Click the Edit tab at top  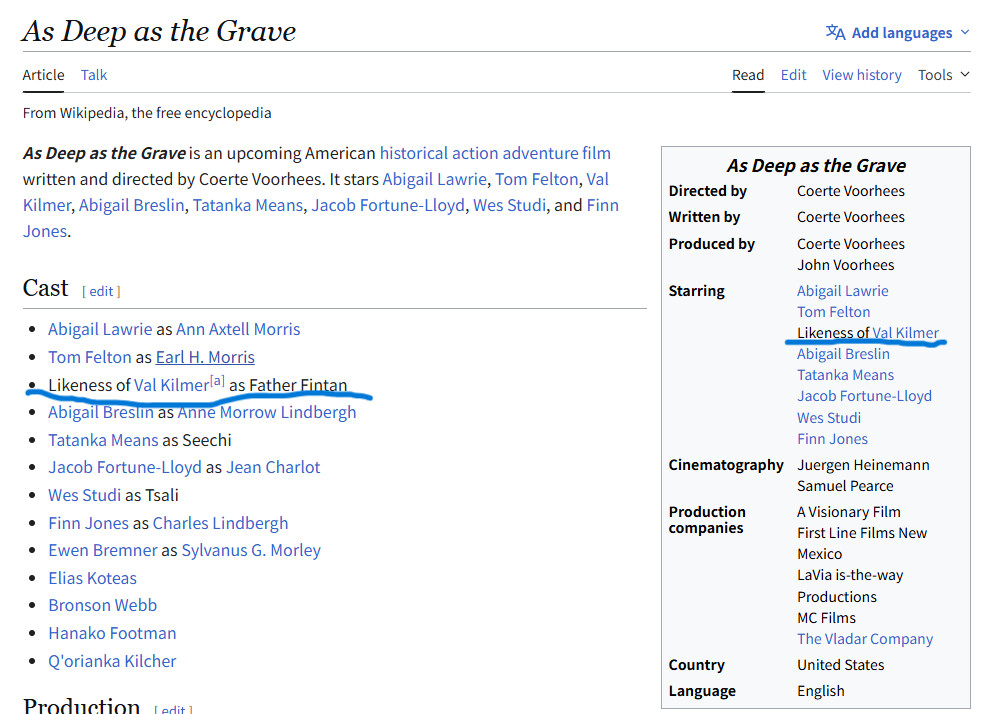(793, 75)
